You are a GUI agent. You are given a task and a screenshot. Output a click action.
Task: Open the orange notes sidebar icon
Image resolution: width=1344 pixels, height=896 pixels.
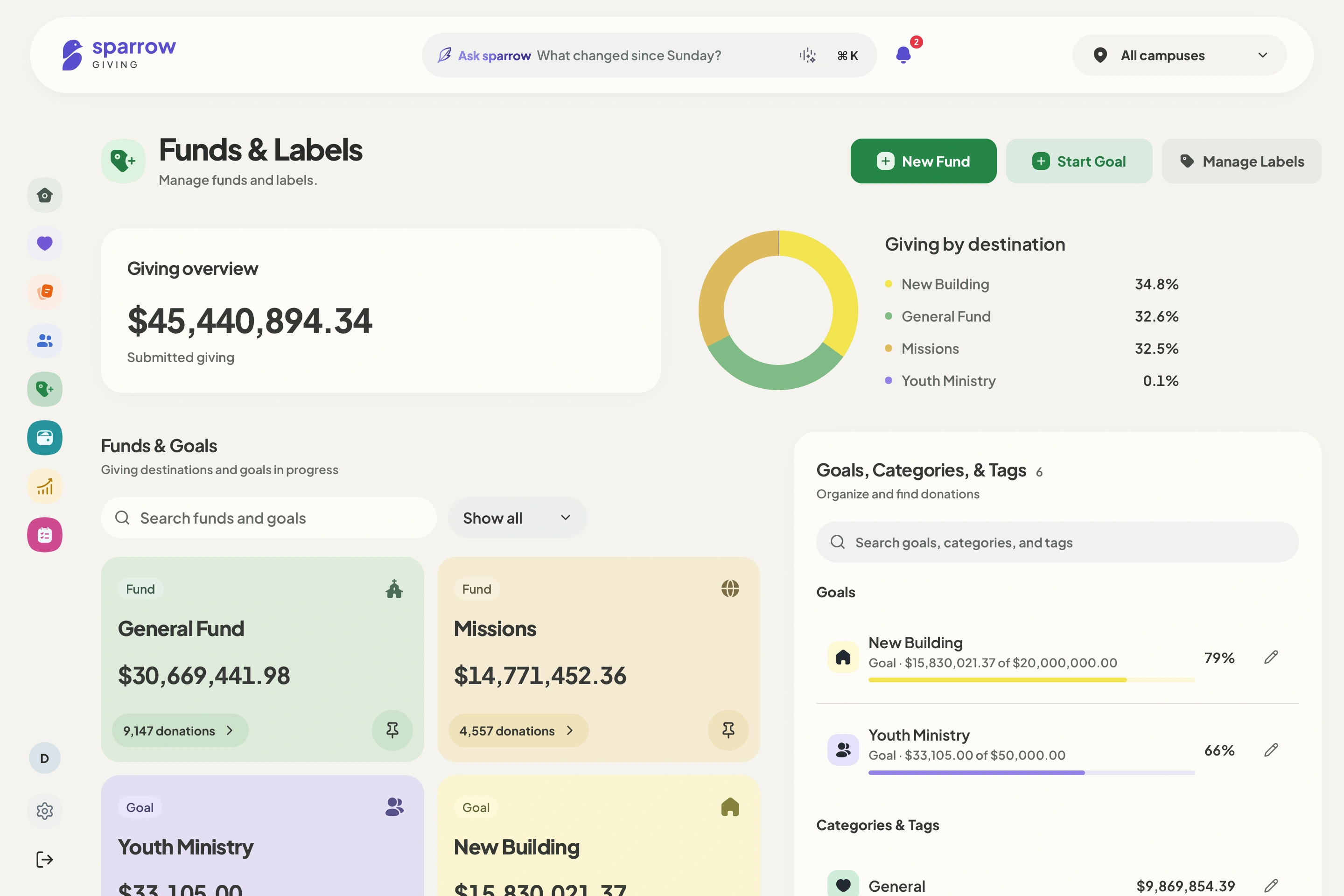coord(45,292)
